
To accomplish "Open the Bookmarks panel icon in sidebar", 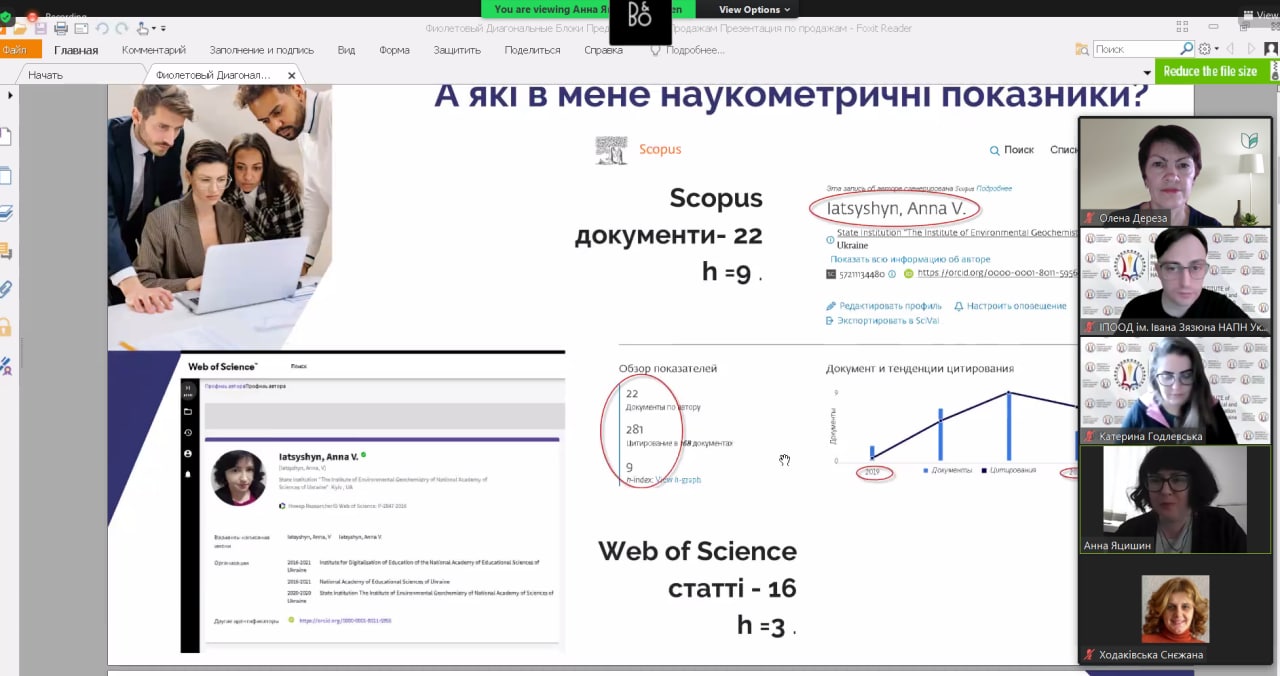I will pos(6,137).
